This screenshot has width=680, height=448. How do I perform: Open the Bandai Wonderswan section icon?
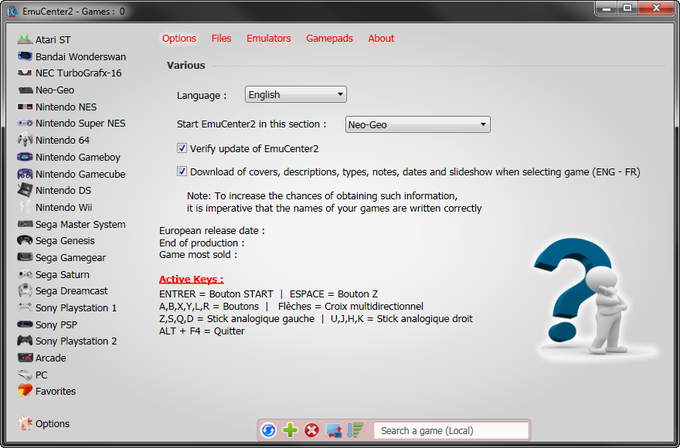(x=25, y=56)
